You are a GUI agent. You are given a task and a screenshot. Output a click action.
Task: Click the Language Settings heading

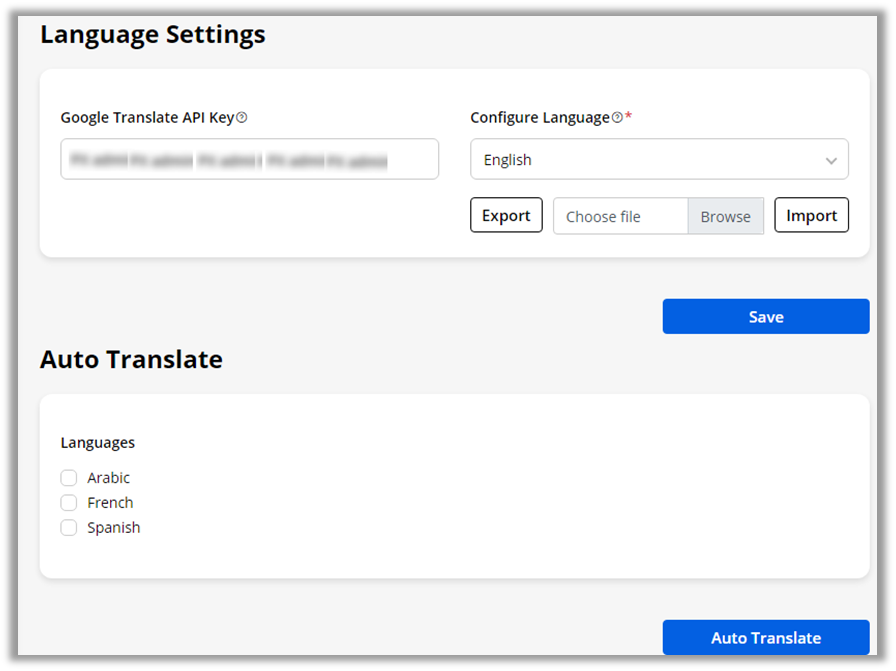[x=153, y=35]
